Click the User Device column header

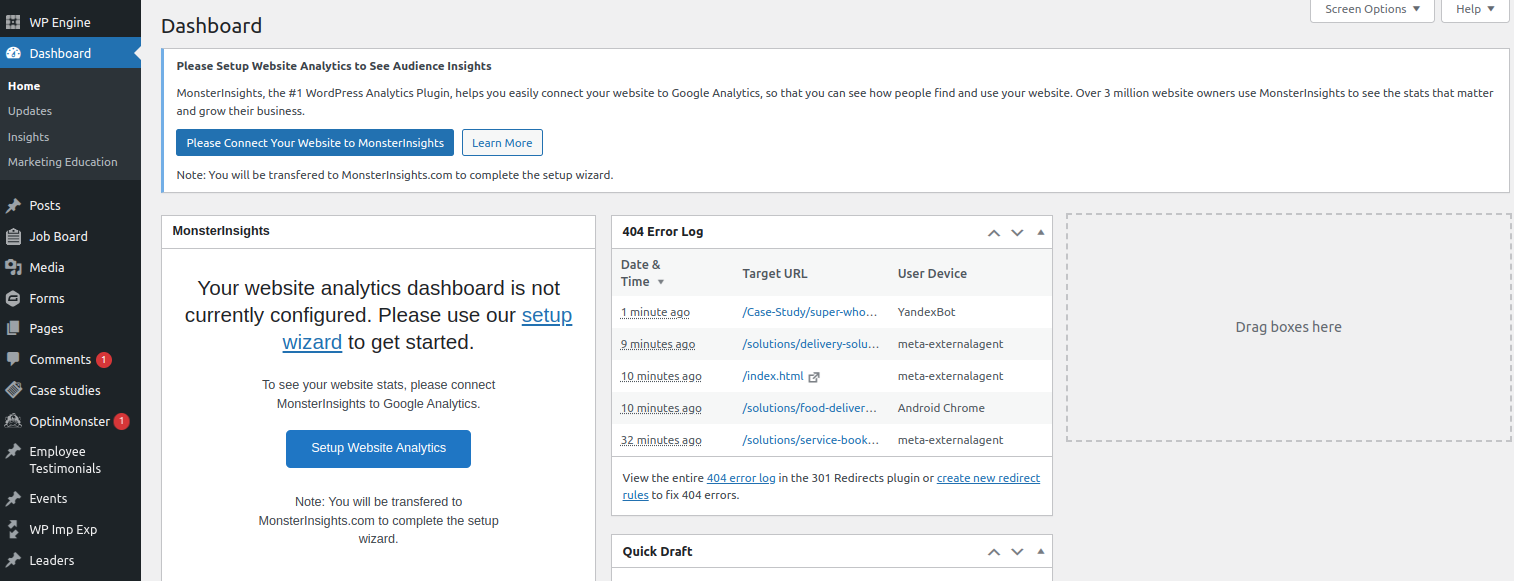point(932,273)
